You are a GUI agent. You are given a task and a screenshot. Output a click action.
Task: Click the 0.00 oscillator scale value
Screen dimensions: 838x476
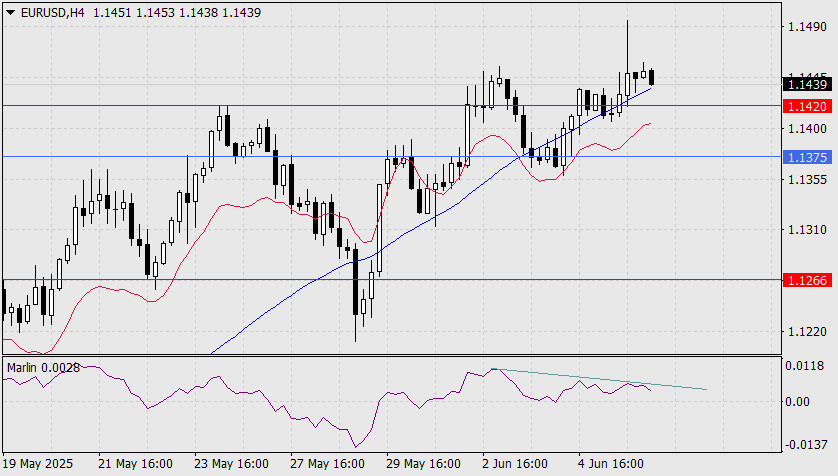(797, 402)
